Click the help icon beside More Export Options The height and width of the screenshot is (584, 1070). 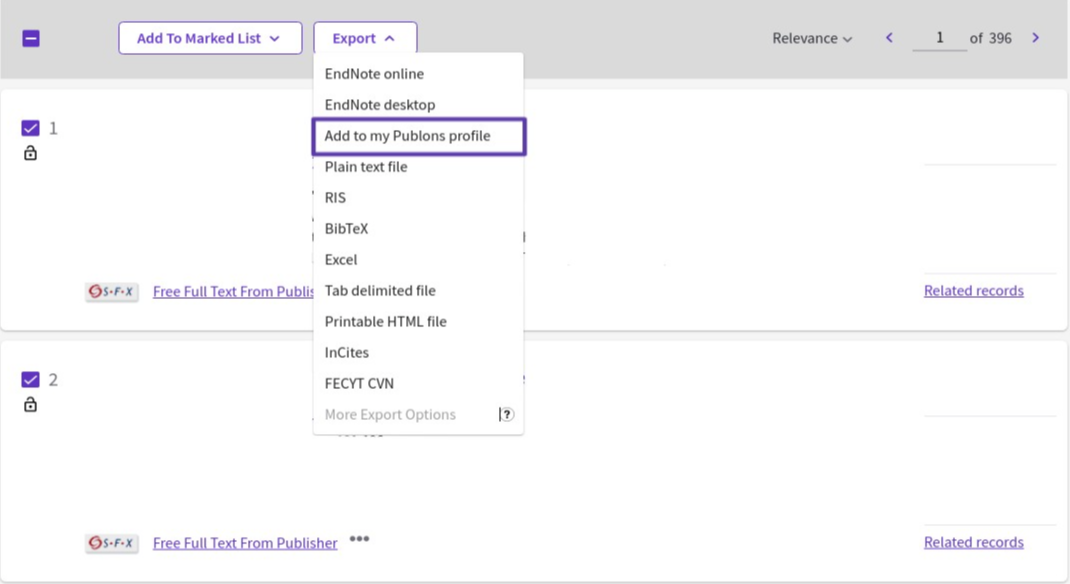point(507,414)
